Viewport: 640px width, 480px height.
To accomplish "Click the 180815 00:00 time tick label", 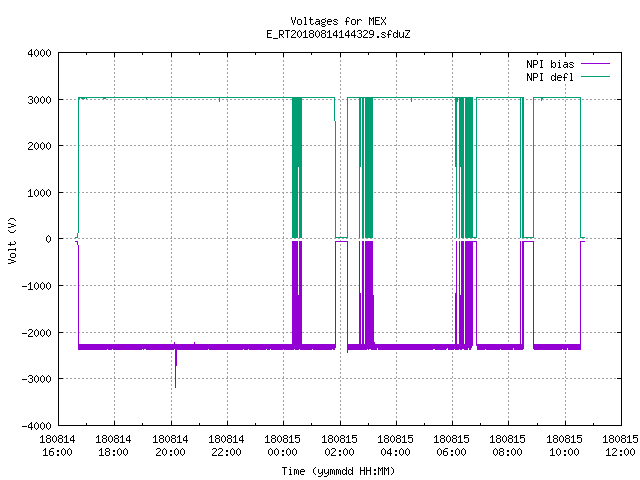I will pyautogui.click(x=282, y=446).
